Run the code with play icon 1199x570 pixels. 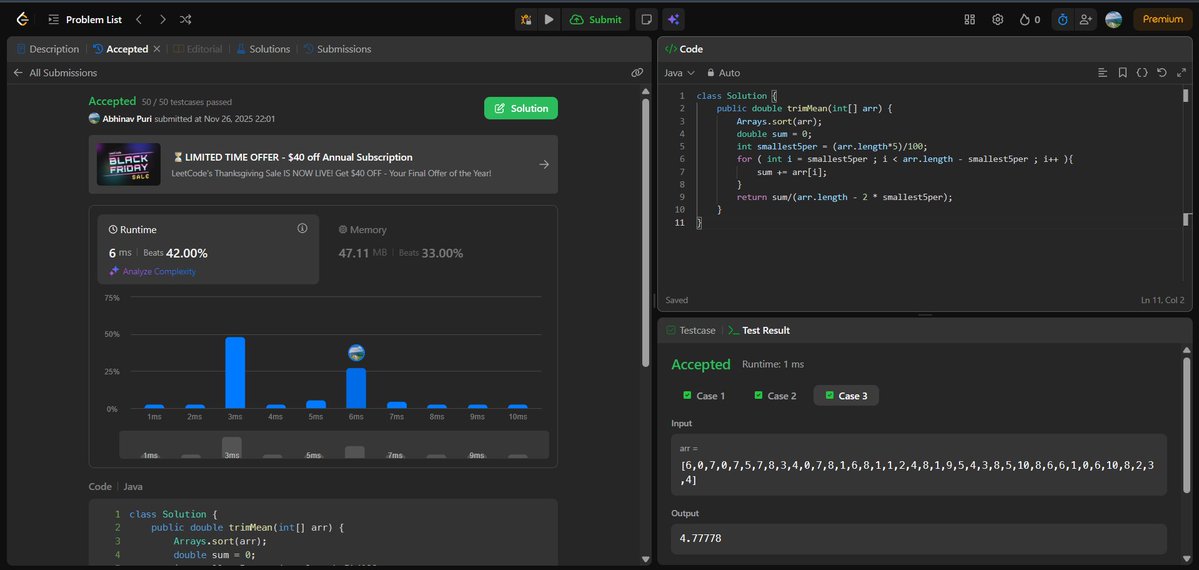coord(549,19)
